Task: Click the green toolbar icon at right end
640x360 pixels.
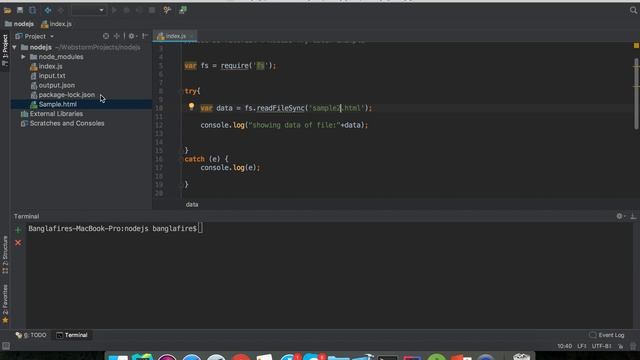Action: click(x=182, y=10)
